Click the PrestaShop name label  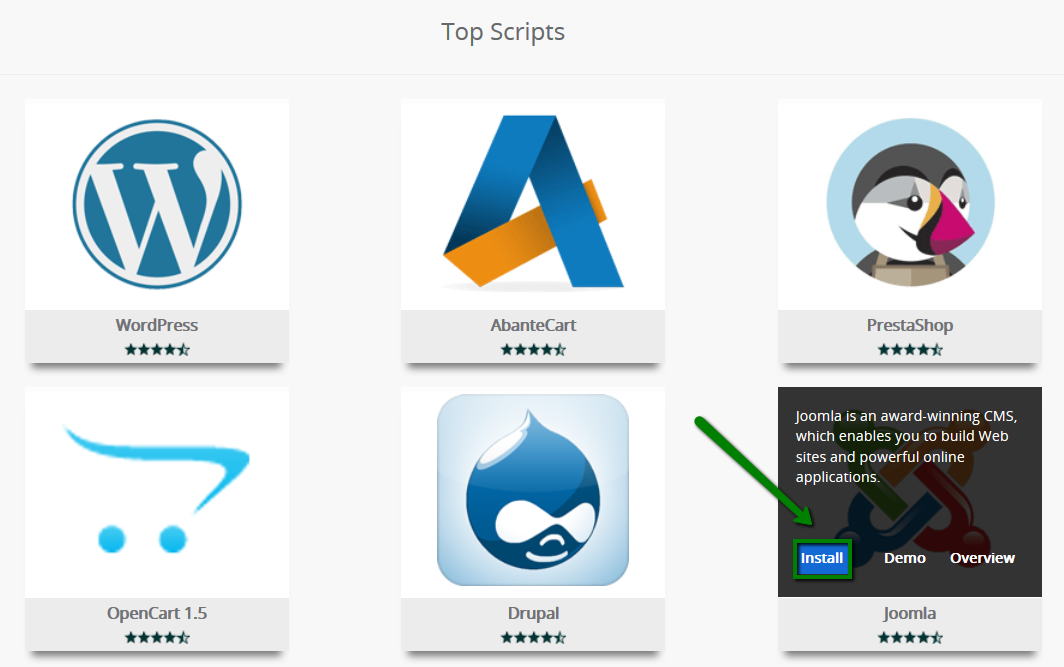coord(910,325)
